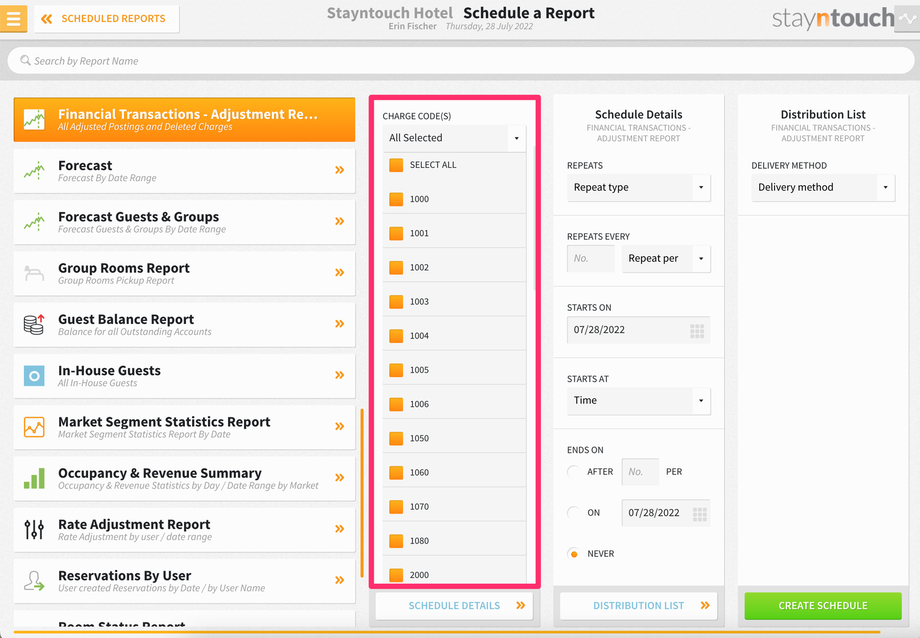Click the Repeats Every number field
This screenshot has height=638, width=920.
590,259
